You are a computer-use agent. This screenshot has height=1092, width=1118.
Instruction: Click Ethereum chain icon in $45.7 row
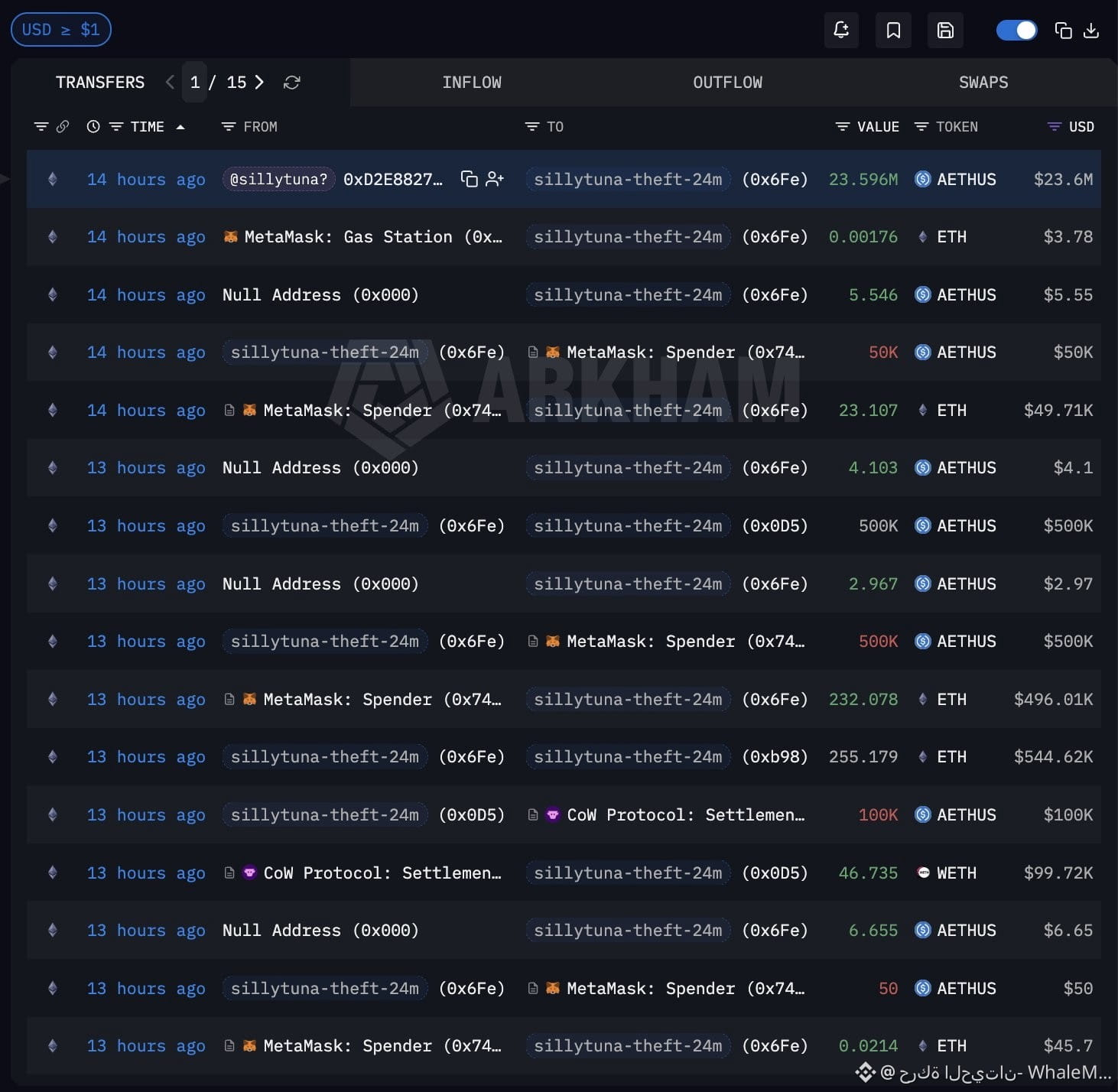tap(53, 1045)
